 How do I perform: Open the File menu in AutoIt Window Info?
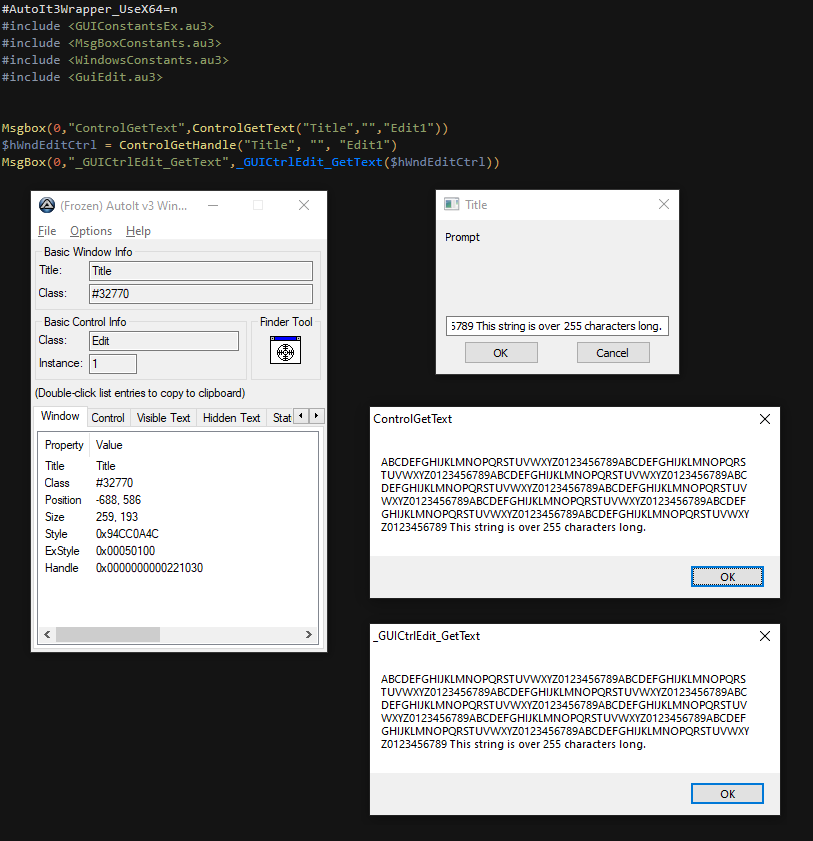coord(47,231)
